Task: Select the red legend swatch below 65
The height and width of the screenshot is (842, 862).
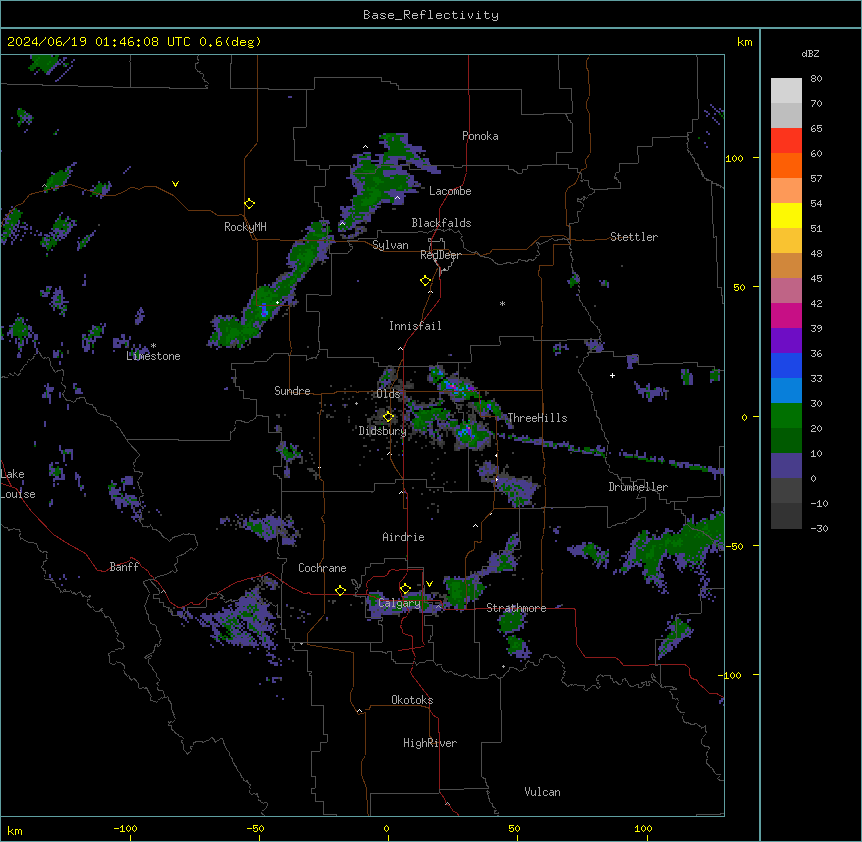Action: tap(786, 141)
